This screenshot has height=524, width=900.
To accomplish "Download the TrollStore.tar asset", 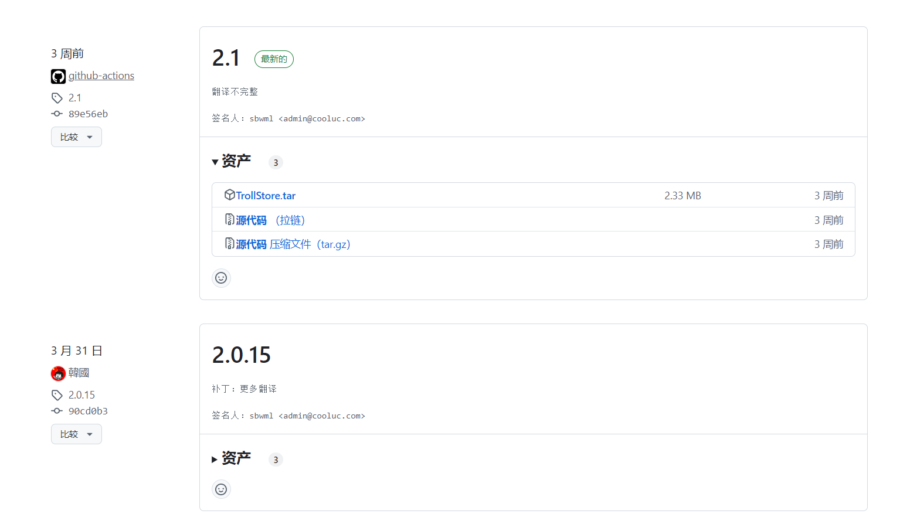I will pyautogui.click(x=266, y=196).
